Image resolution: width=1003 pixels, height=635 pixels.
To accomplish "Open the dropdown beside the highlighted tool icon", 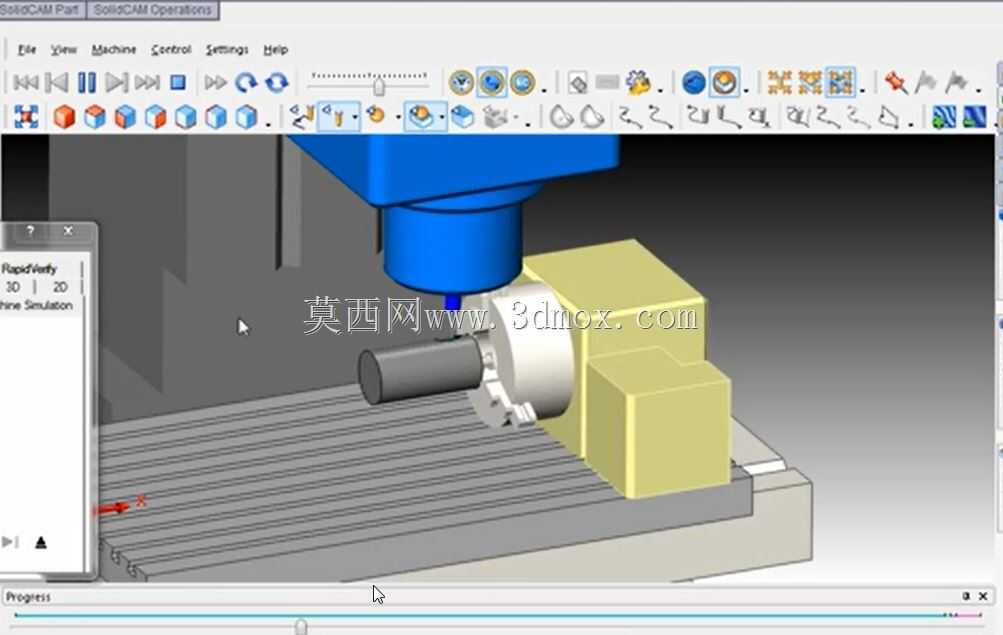I will coord(355,118).
